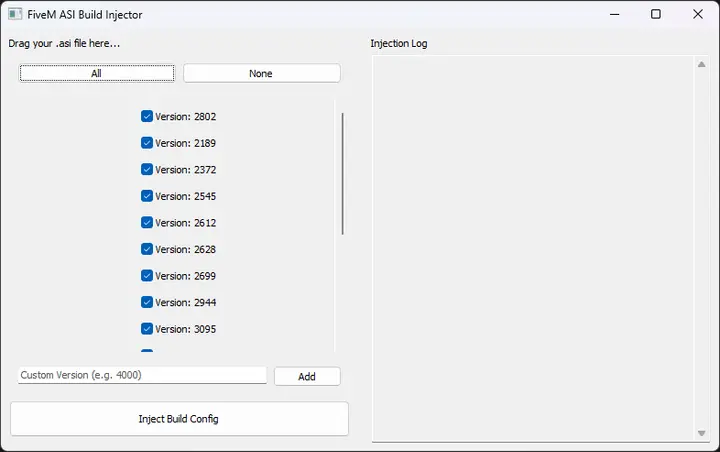Deselect the Version: 2699 checkbox

pos(146,276)
